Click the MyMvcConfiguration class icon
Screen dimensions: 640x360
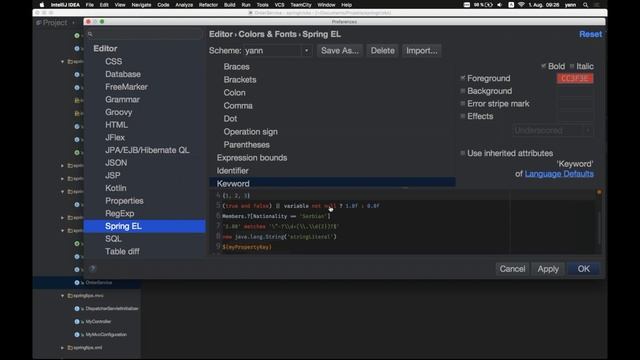pyautogui.click(x=77, y=335)
